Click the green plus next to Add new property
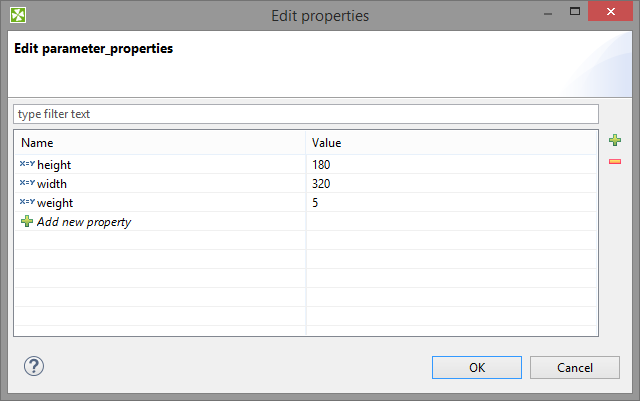This screenshot has width=640, height=401. [x=27, y=221]
